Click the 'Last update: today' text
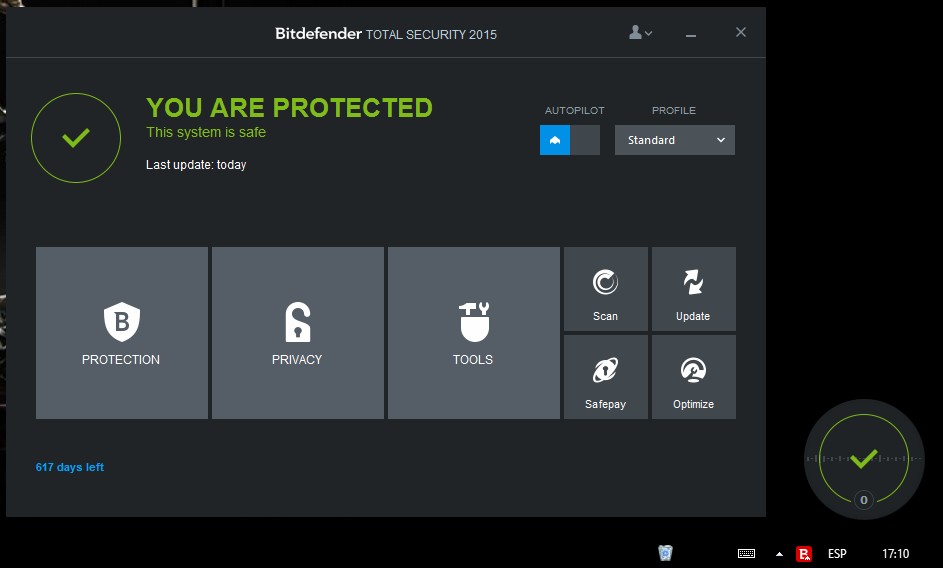 click(196, 165)
